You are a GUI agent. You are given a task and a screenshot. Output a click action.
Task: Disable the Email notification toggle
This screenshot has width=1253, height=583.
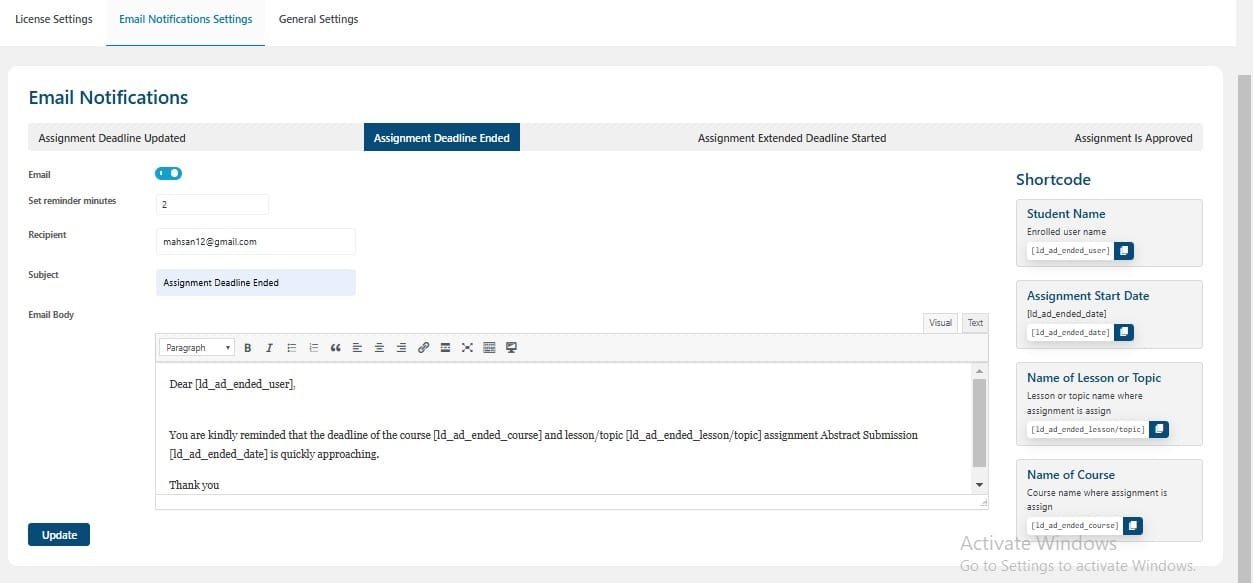pyautogui.click(x=168, y=173)
